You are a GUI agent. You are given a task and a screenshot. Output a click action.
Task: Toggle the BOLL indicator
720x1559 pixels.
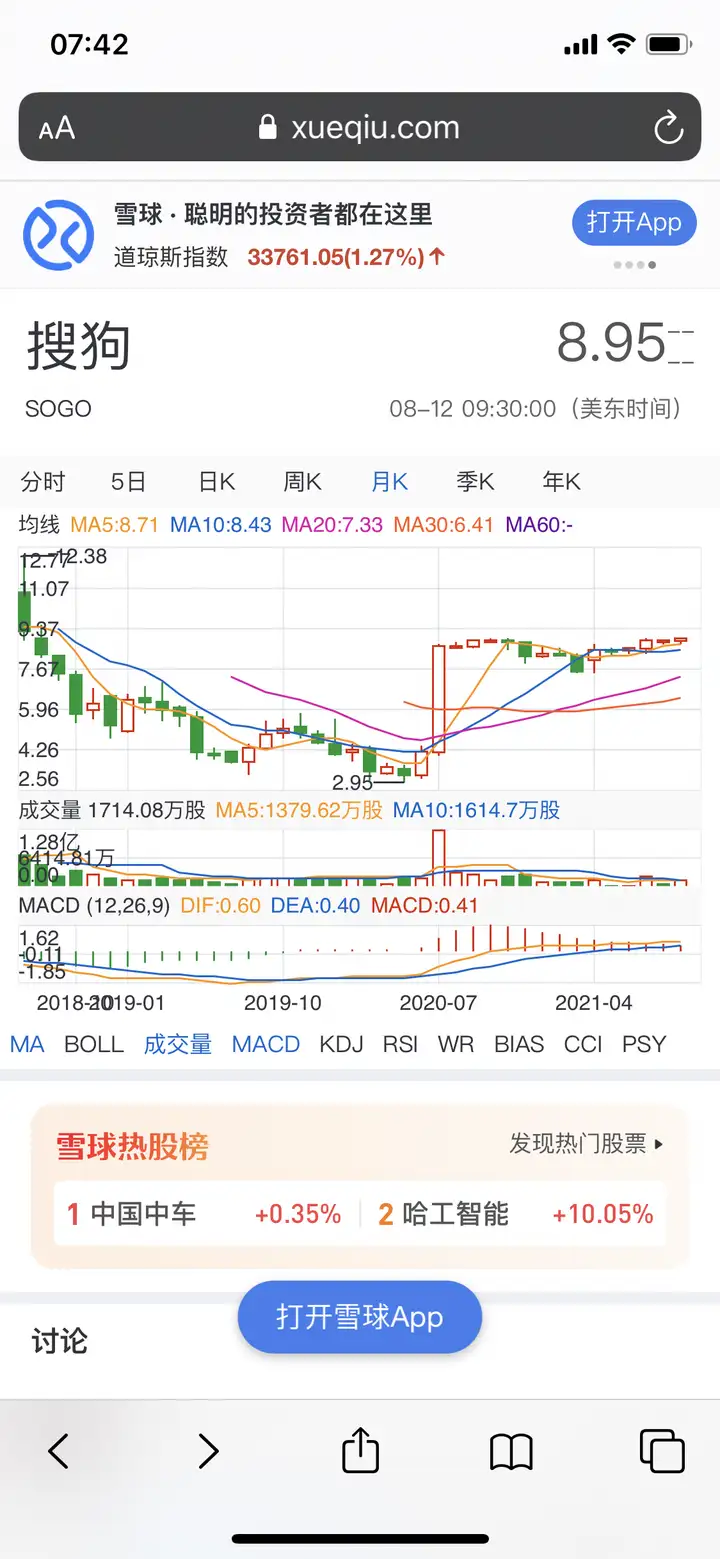click(x=94, y=1044)
